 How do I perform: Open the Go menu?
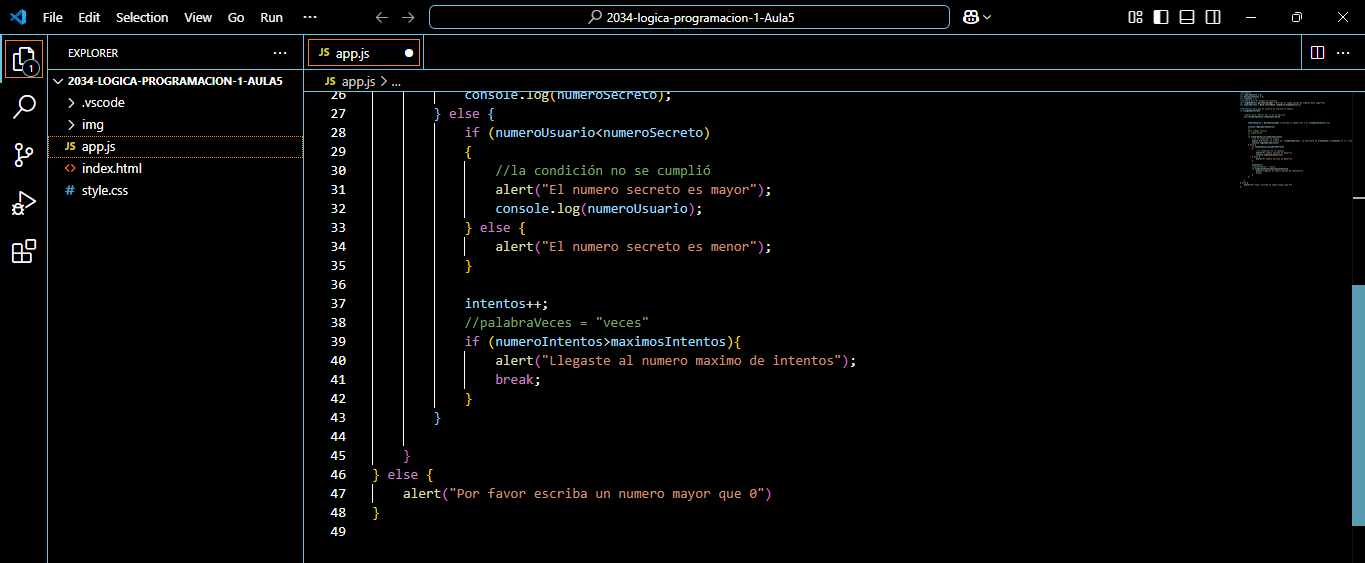pos(236,17)
